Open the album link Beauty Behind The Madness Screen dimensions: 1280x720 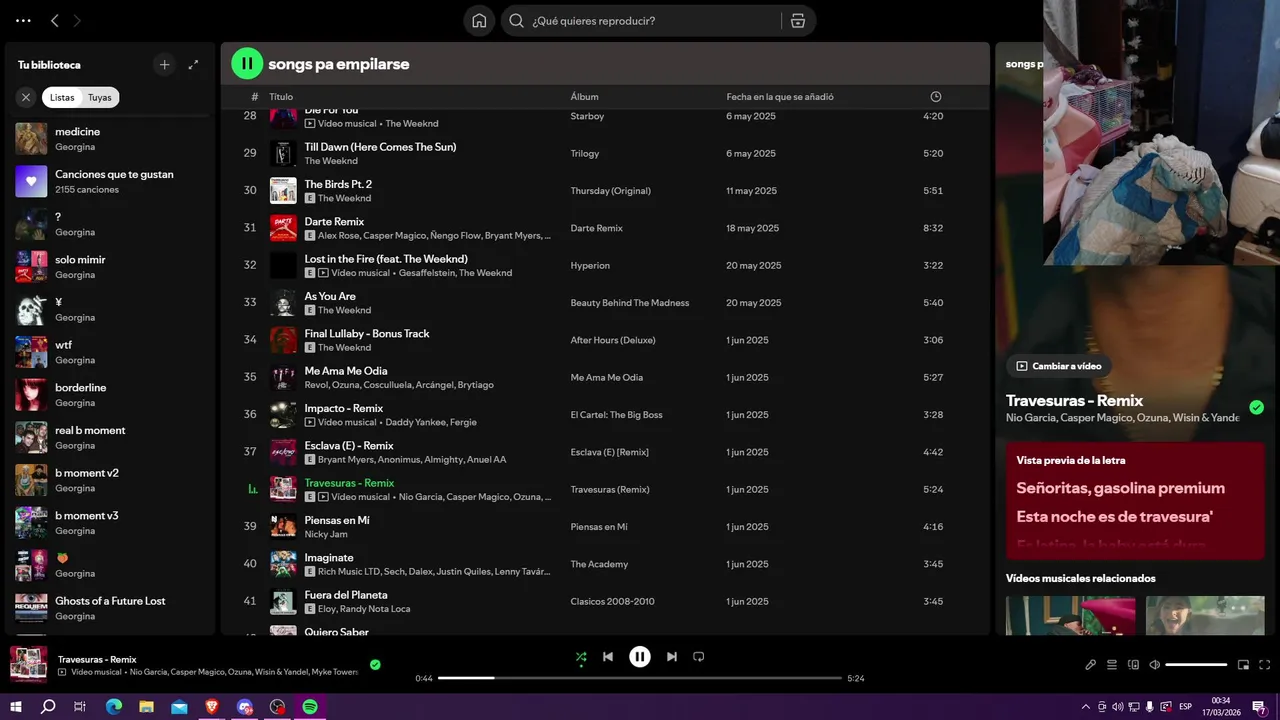629,303
